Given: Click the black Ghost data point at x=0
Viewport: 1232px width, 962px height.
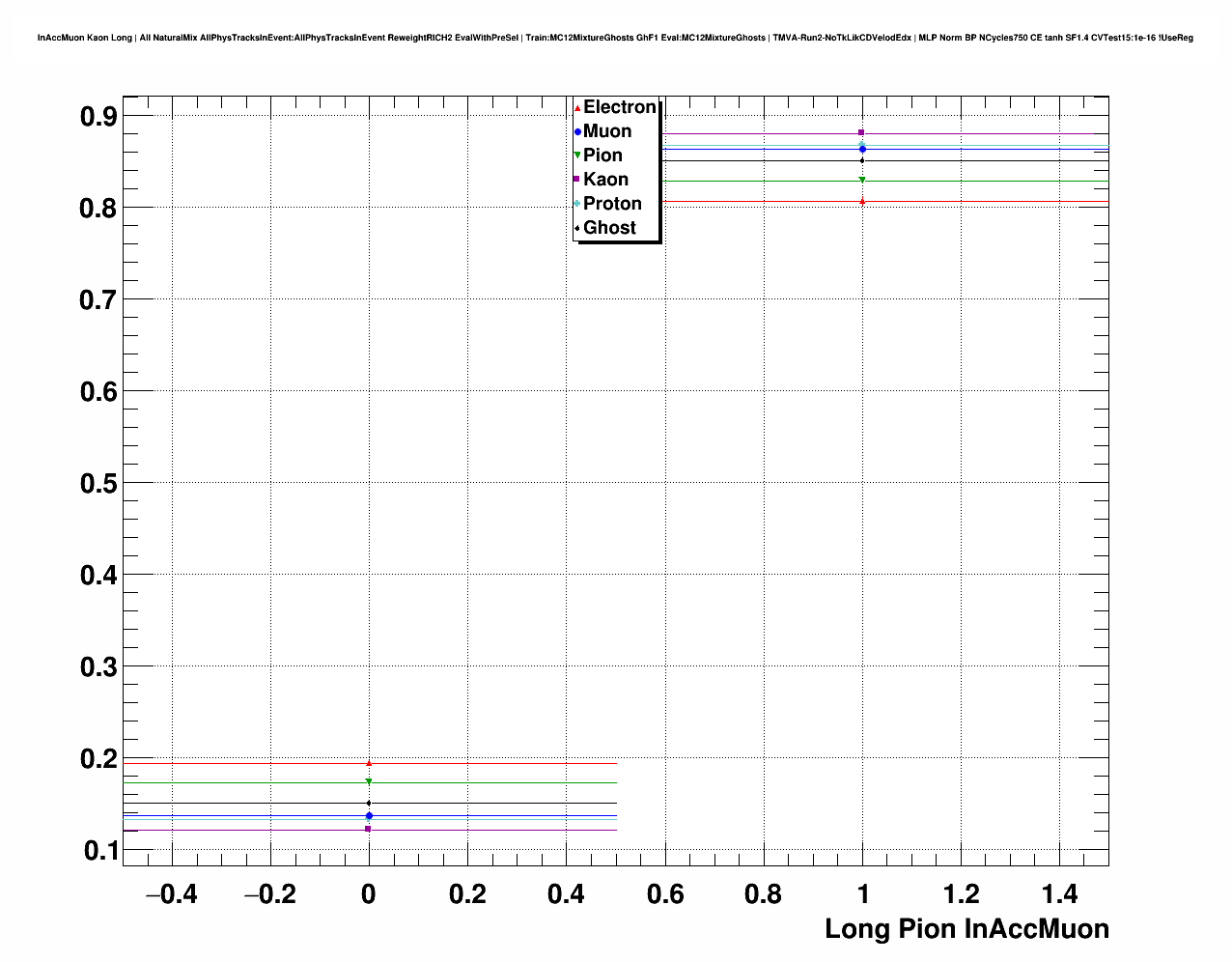Looking at the screenshot, I should pos(369,804).
